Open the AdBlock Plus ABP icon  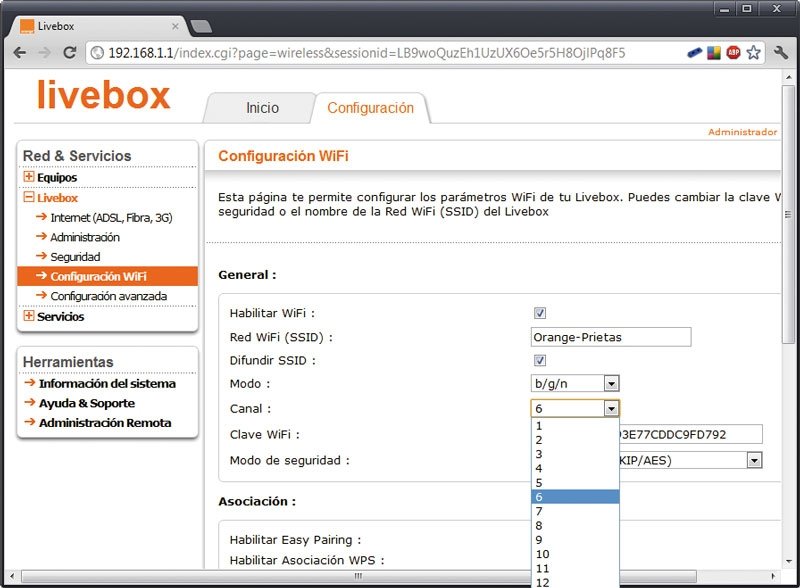click(734, 53)
